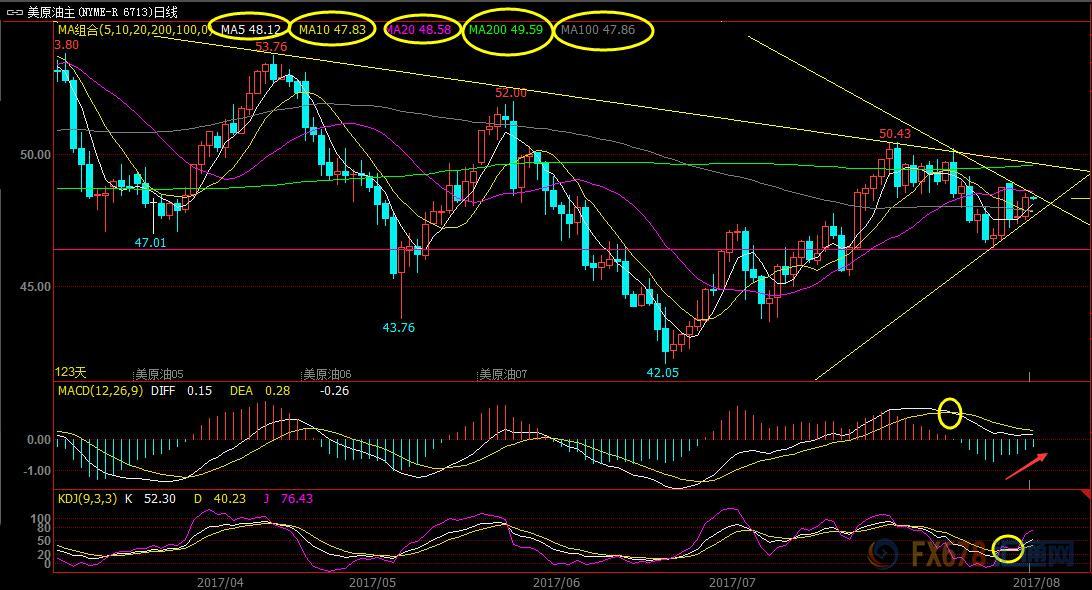Viewport: 1092px width, 590px height.
Task: Click the window icon beside the chart title
Action: click(x=12, y=12)
